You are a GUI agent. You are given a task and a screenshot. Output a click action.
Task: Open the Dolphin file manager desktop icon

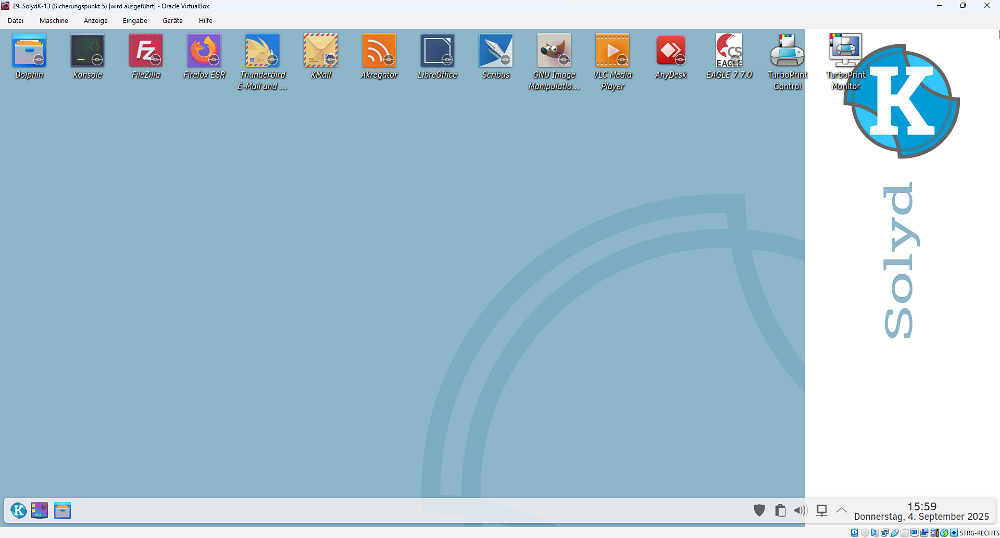tap(29, 51)
